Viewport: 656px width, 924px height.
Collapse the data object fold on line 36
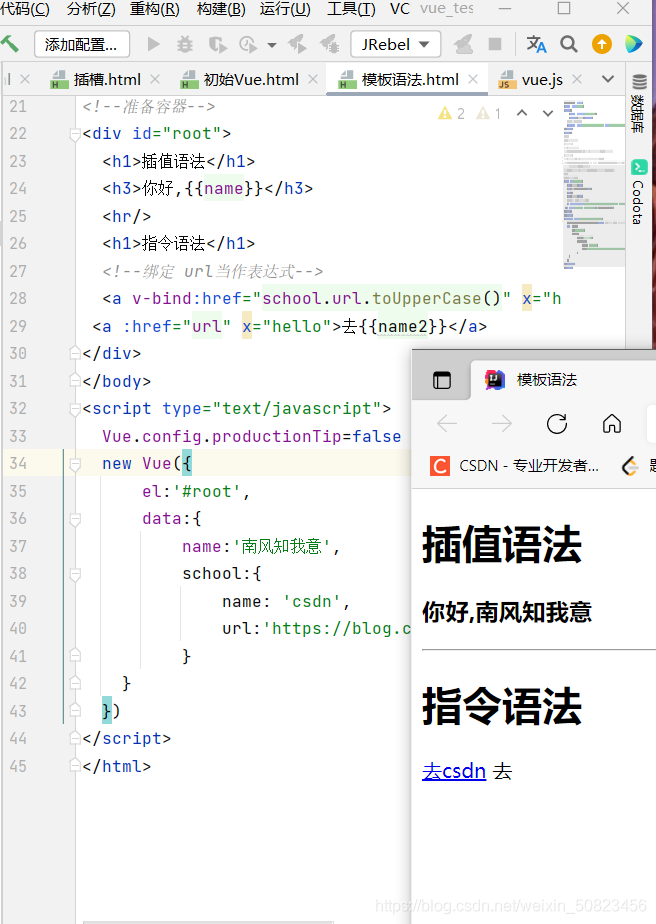tap(75, 519)
